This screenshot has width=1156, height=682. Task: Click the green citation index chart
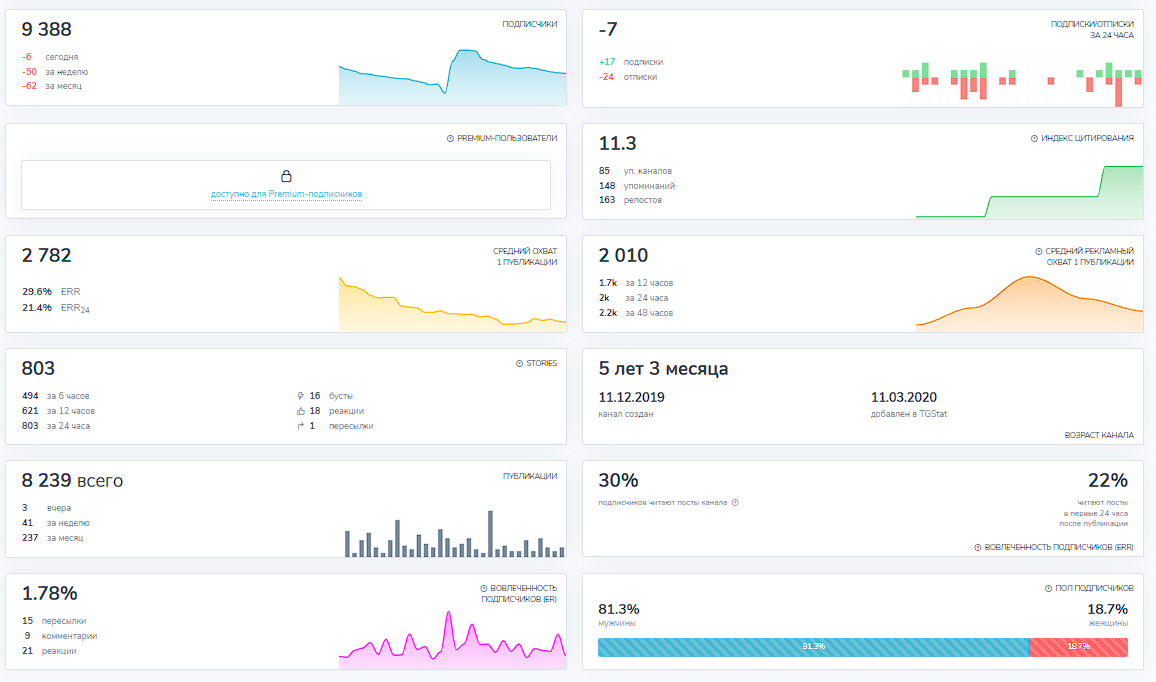pos(1029,192)
